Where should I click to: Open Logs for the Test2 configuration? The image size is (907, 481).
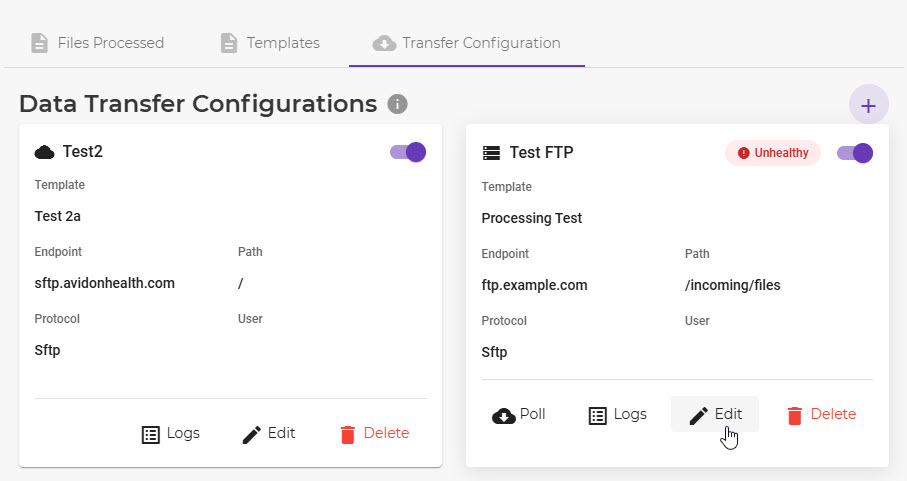[x=171, y=434]
